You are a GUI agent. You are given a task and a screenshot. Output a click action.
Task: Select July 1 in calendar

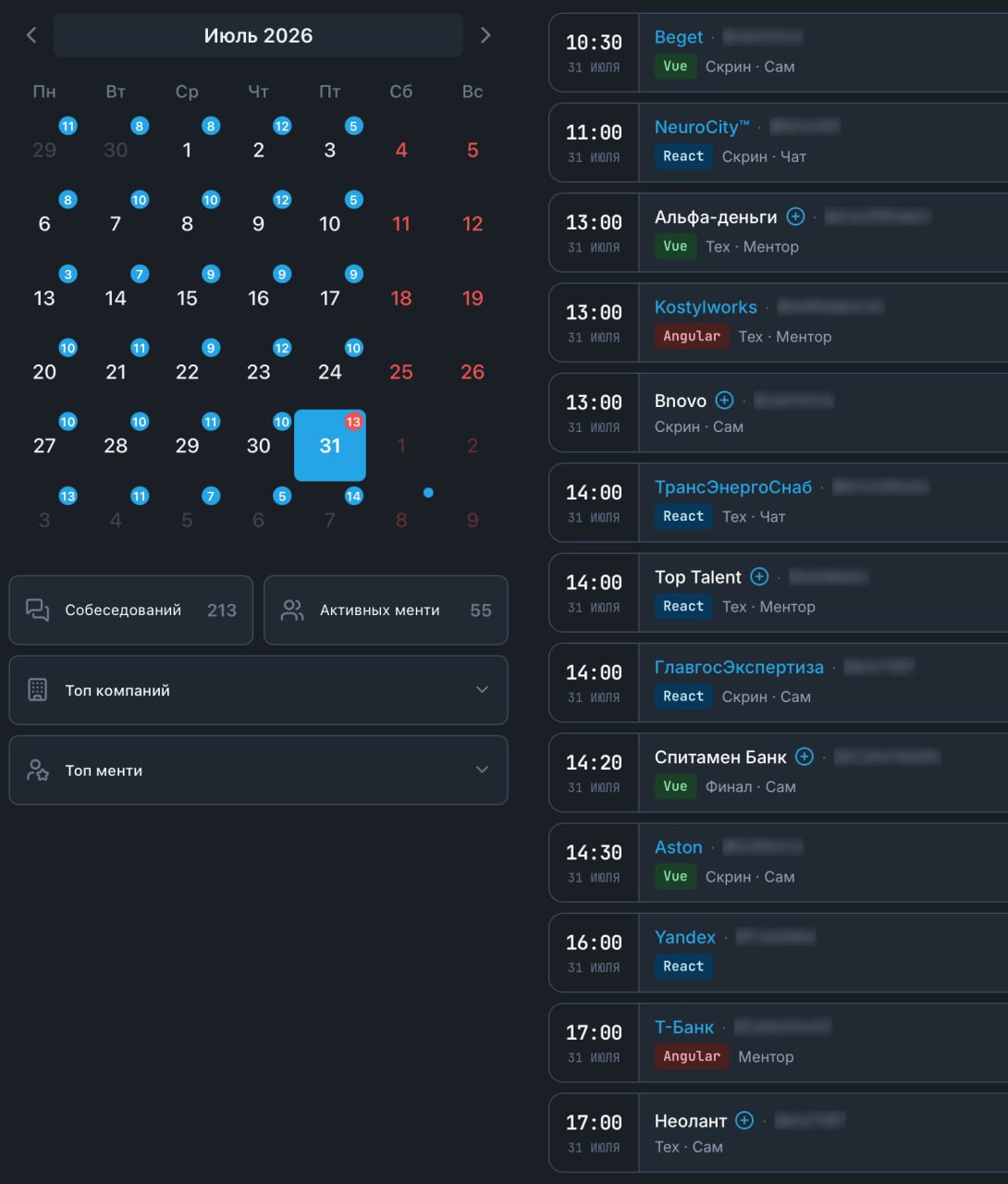(187, 150)
